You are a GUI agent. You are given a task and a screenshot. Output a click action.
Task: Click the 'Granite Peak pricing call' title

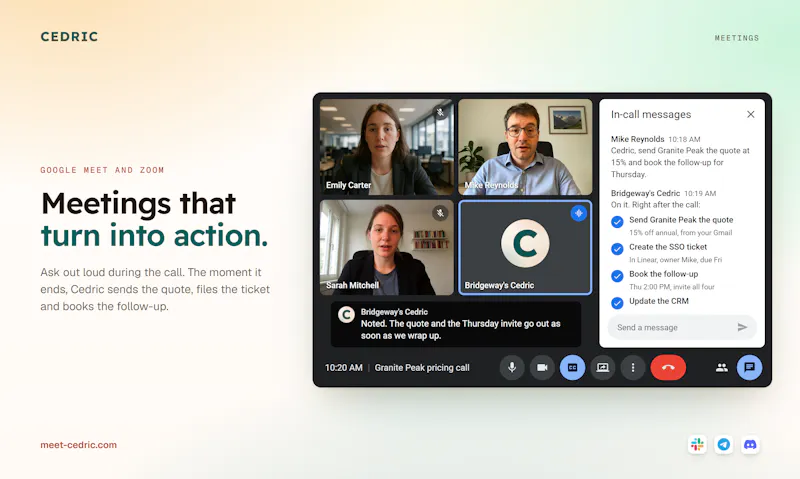tap(422, 367)
